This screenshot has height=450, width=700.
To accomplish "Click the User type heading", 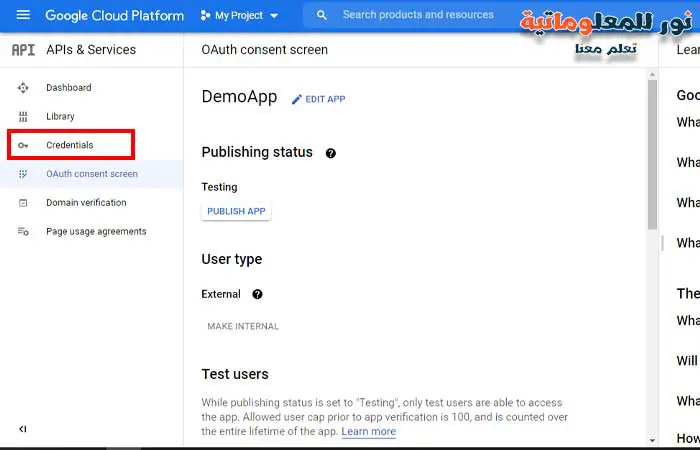I will (x=232, y=259).
